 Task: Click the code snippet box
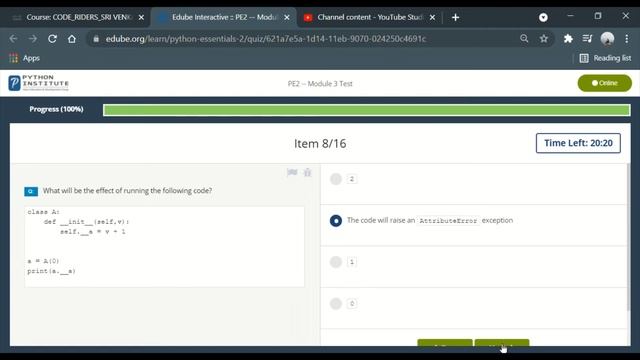[164, 247]
